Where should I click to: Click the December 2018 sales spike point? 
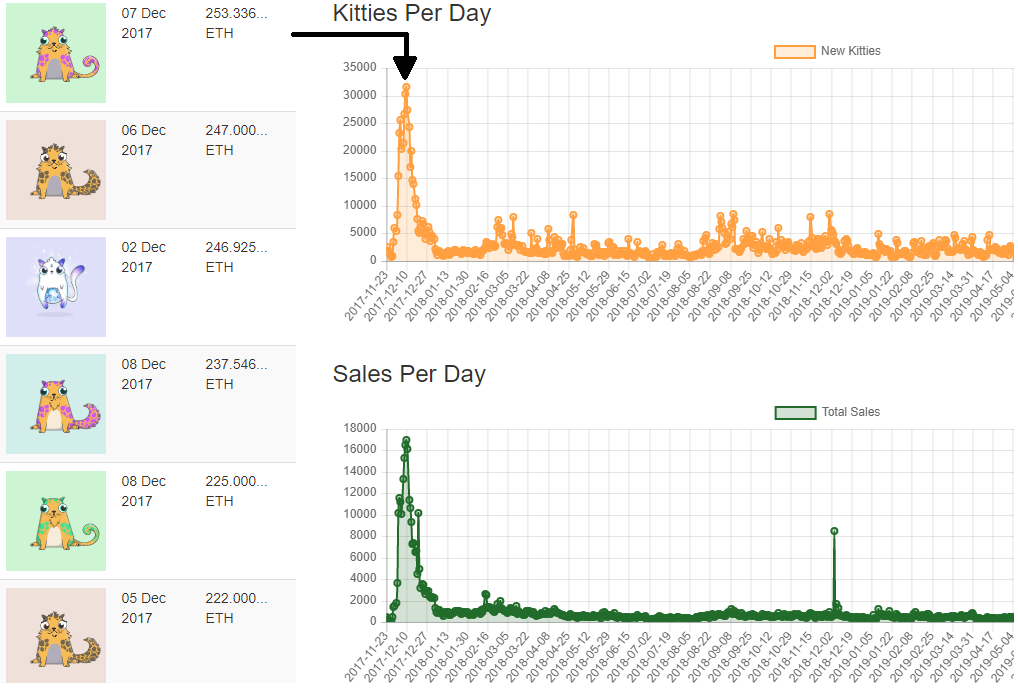point(834,531)
